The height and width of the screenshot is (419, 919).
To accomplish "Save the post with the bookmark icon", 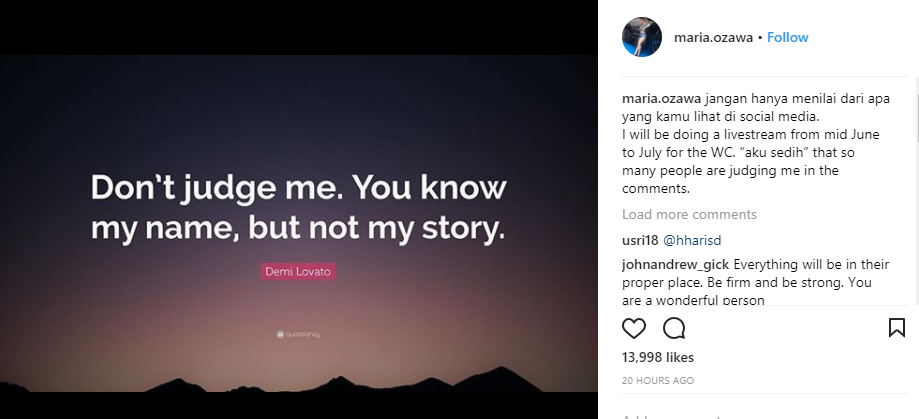I will click(x=896, y=328).
